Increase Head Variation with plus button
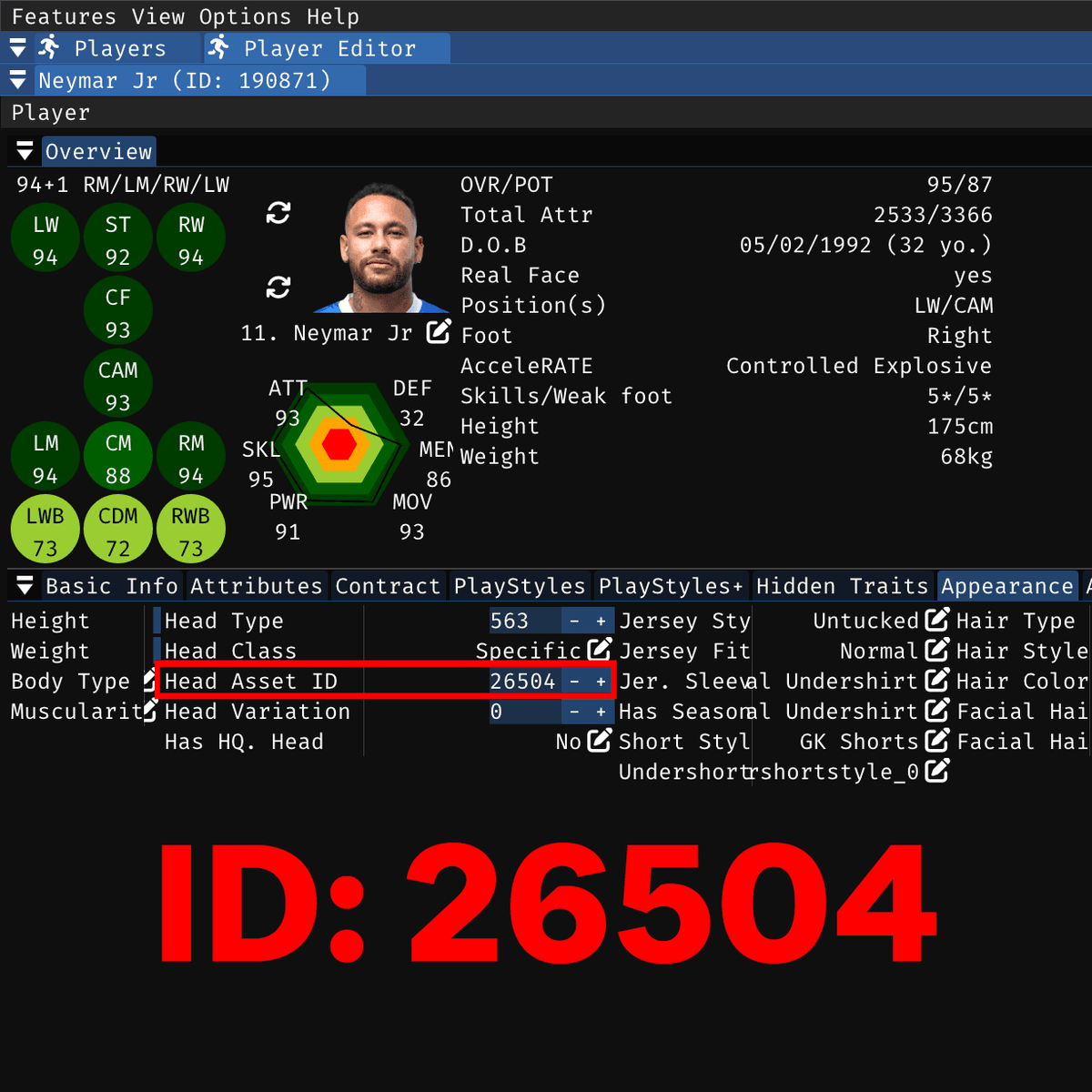Image resolution: width=1092 pixels, height=1092 pixels. point(601,712)
